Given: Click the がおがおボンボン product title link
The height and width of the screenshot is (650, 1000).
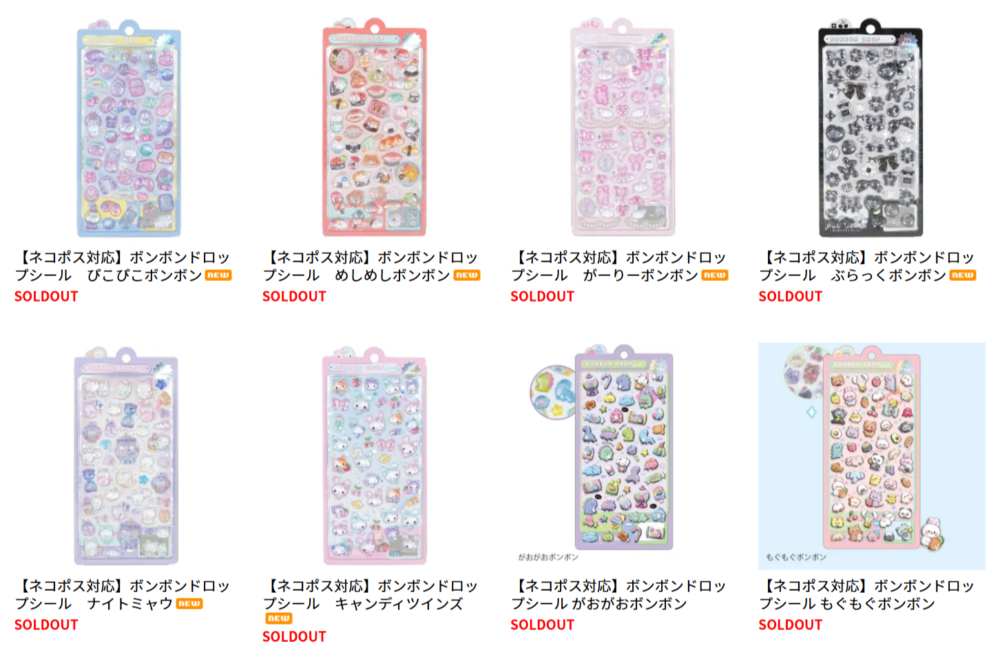Looking at the screenshot, I should coord(619,595).
